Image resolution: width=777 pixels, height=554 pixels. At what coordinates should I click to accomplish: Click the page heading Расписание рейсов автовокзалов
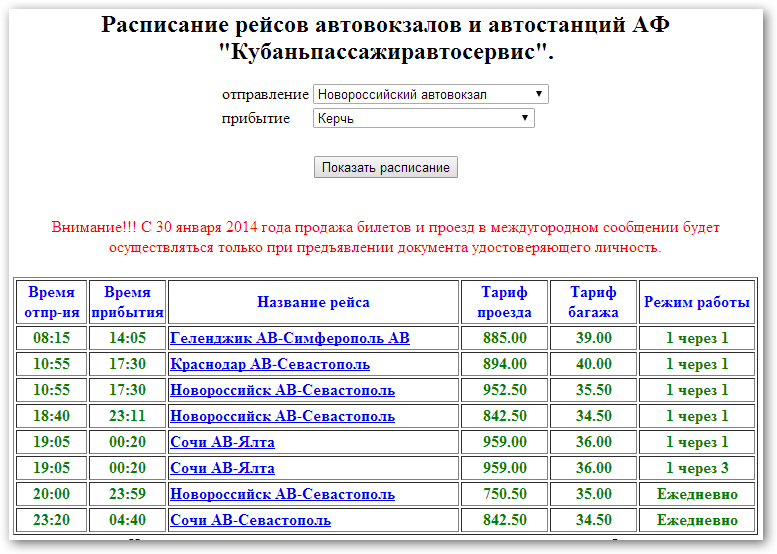point(386,38)
